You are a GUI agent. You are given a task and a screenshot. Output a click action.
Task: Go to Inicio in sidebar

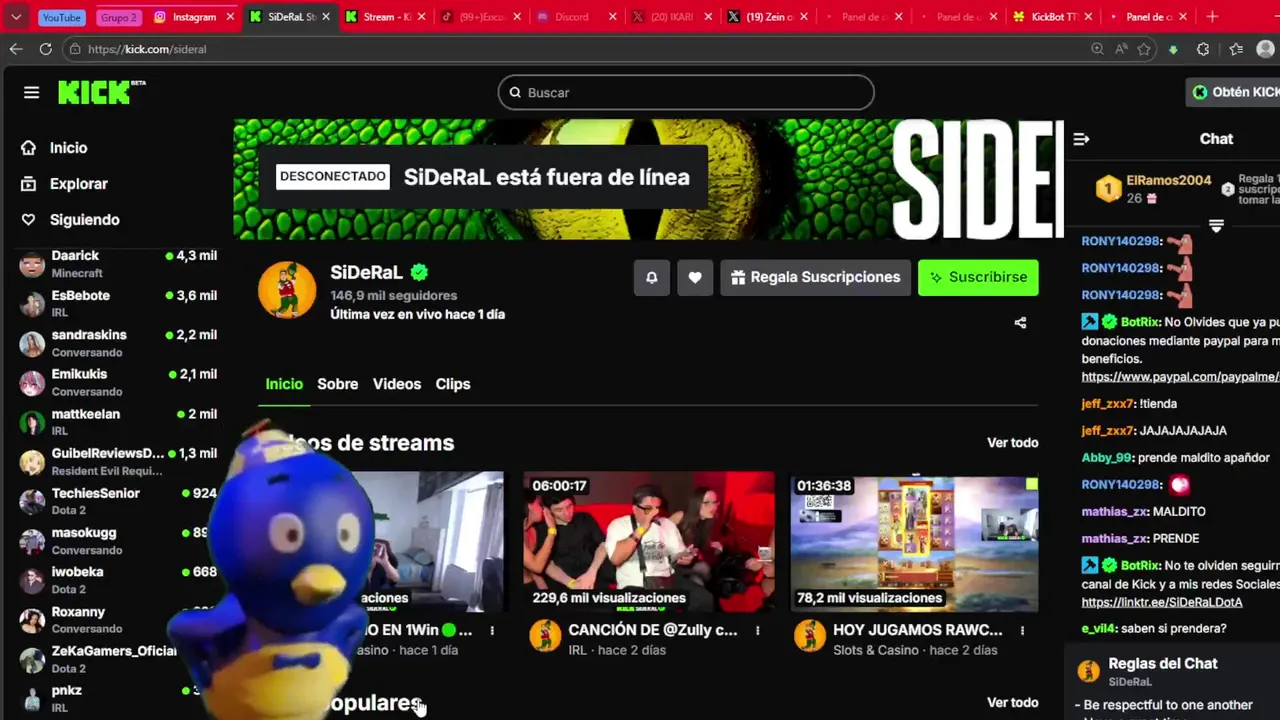tap(68, 148)
